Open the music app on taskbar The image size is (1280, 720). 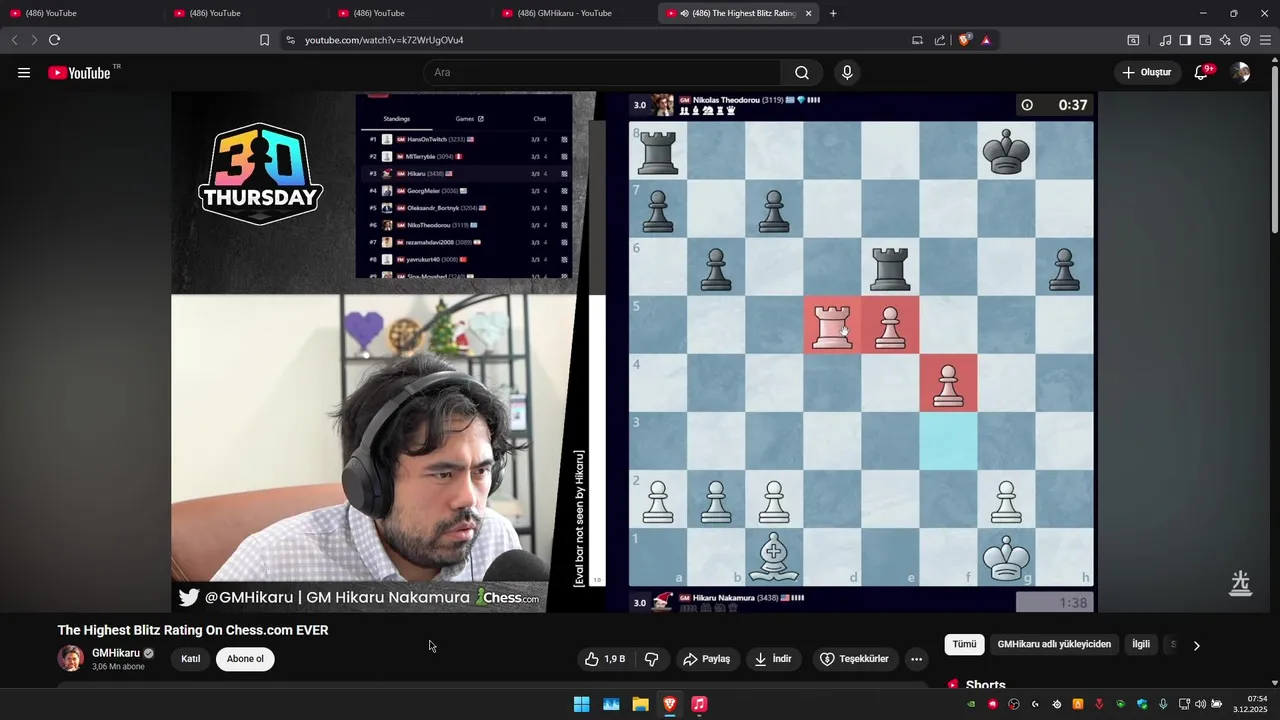pos(699,704)
